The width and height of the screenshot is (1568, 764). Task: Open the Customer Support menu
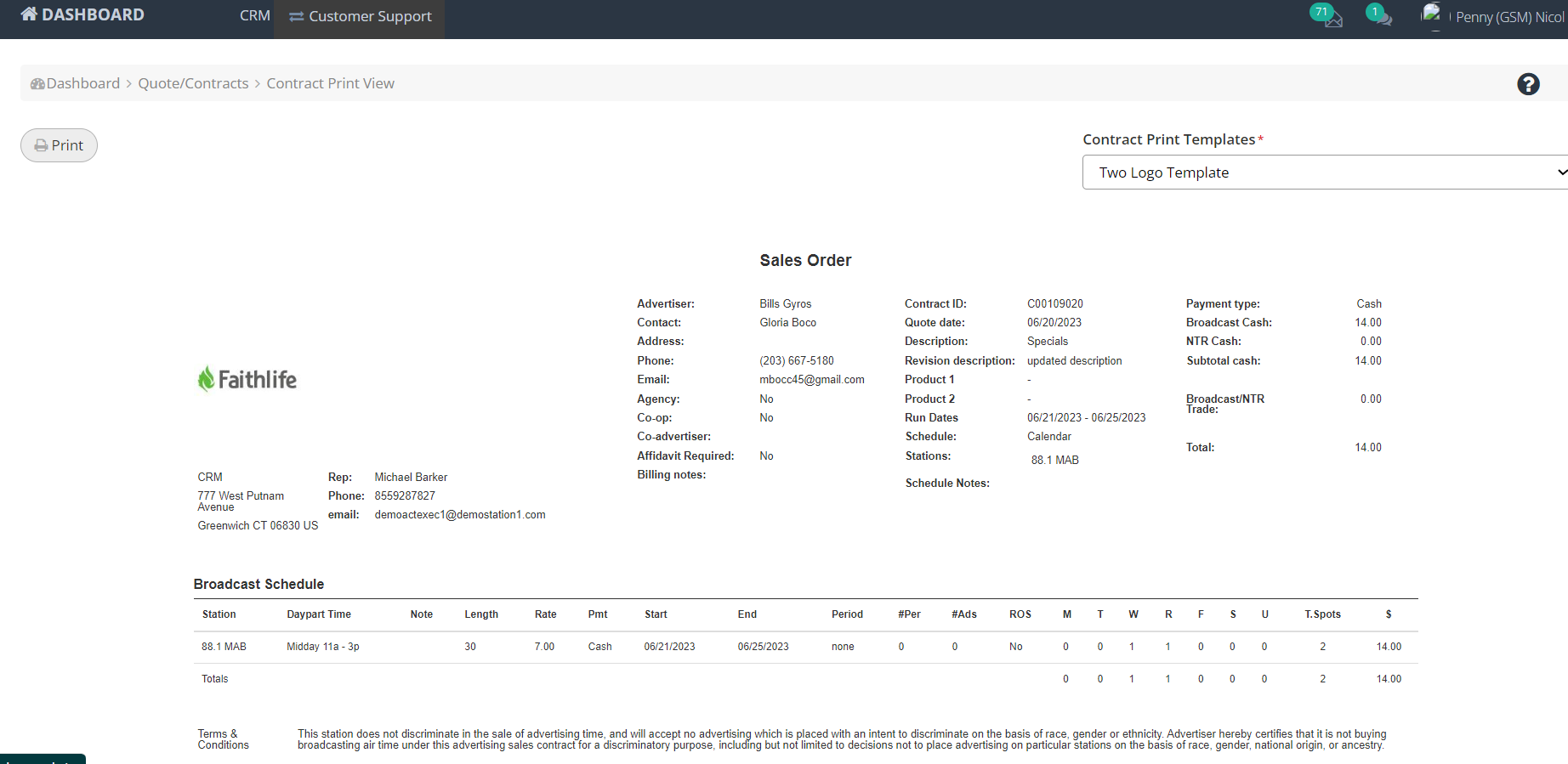click(x=360, y=16)
